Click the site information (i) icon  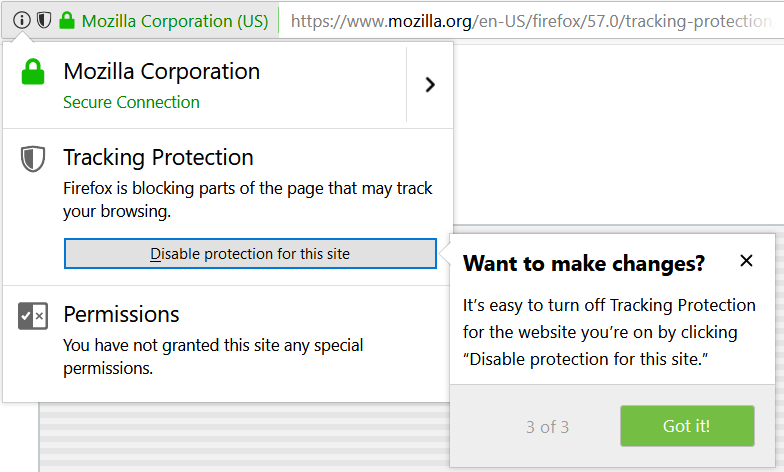(22, 20)
